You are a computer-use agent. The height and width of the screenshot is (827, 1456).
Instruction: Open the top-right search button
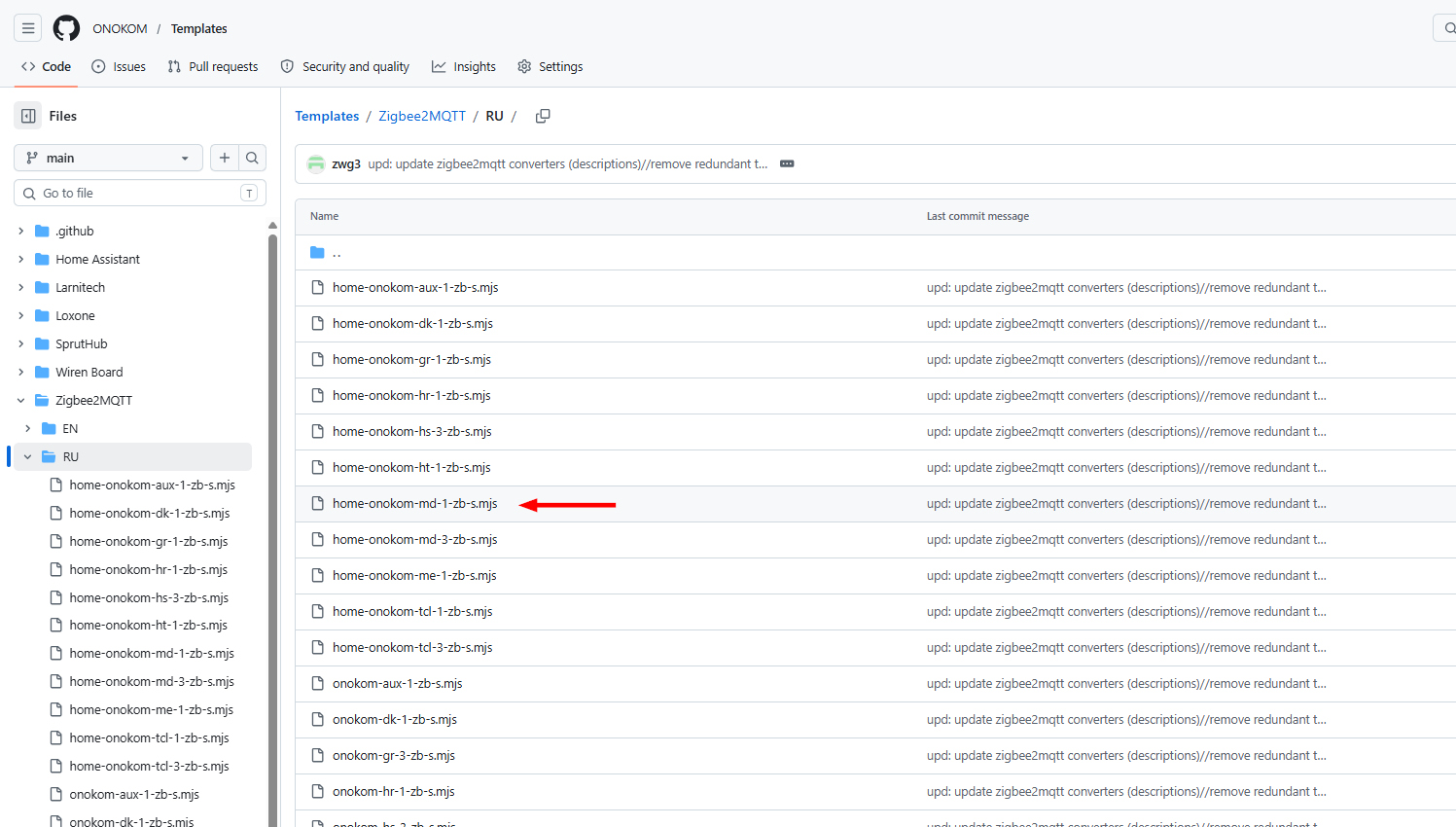(1446, 28)
